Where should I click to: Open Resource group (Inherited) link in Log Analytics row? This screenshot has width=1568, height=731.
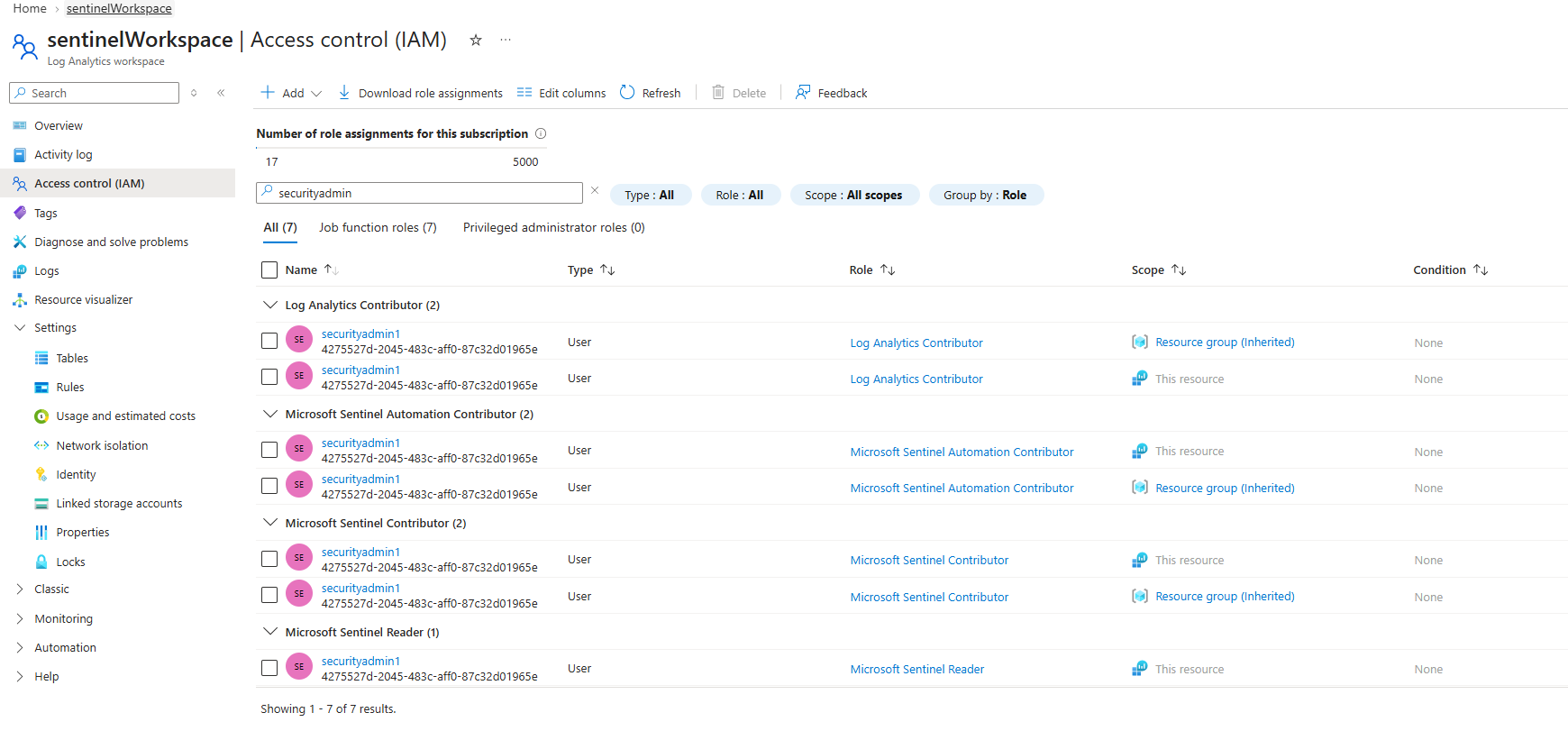(x=1225, y=343)
